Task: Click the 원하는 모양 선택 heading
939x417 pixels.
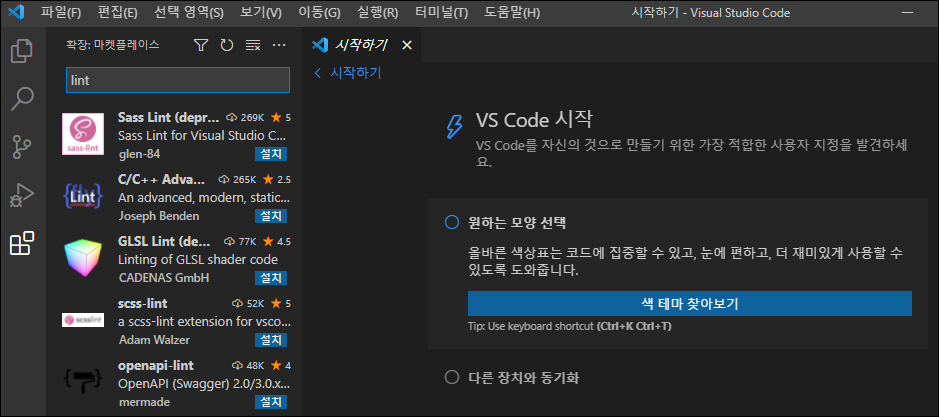Action: tap(517, 223)
